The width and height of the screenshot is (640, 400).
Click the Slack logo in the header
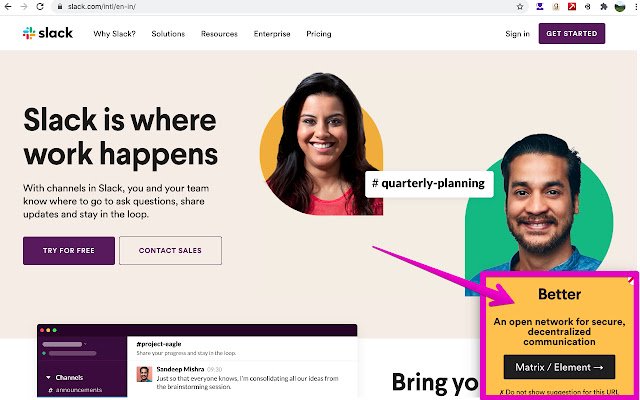48,33
